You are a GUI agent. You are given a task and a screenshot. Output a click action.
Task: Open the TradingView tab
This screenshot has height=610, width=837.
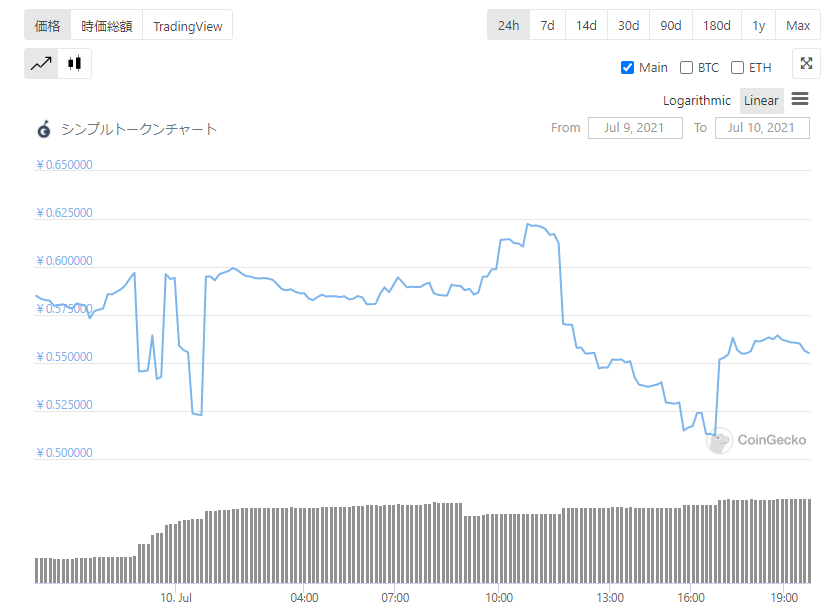187,25
